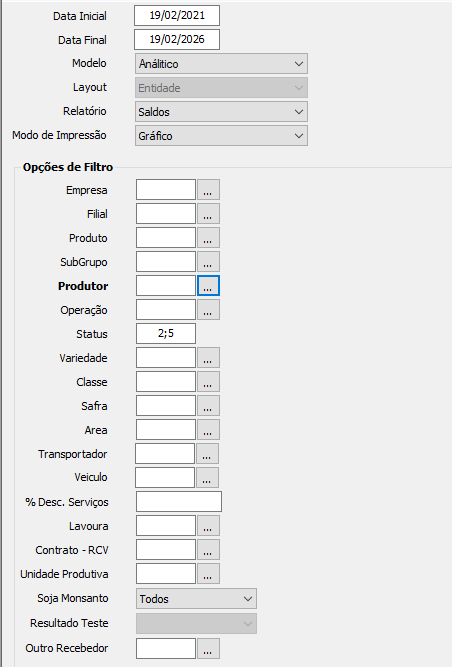This screenshot has height=667, width=452.
Task: Open the Contrato - RCV lookup button
Action: pos(208,550)
